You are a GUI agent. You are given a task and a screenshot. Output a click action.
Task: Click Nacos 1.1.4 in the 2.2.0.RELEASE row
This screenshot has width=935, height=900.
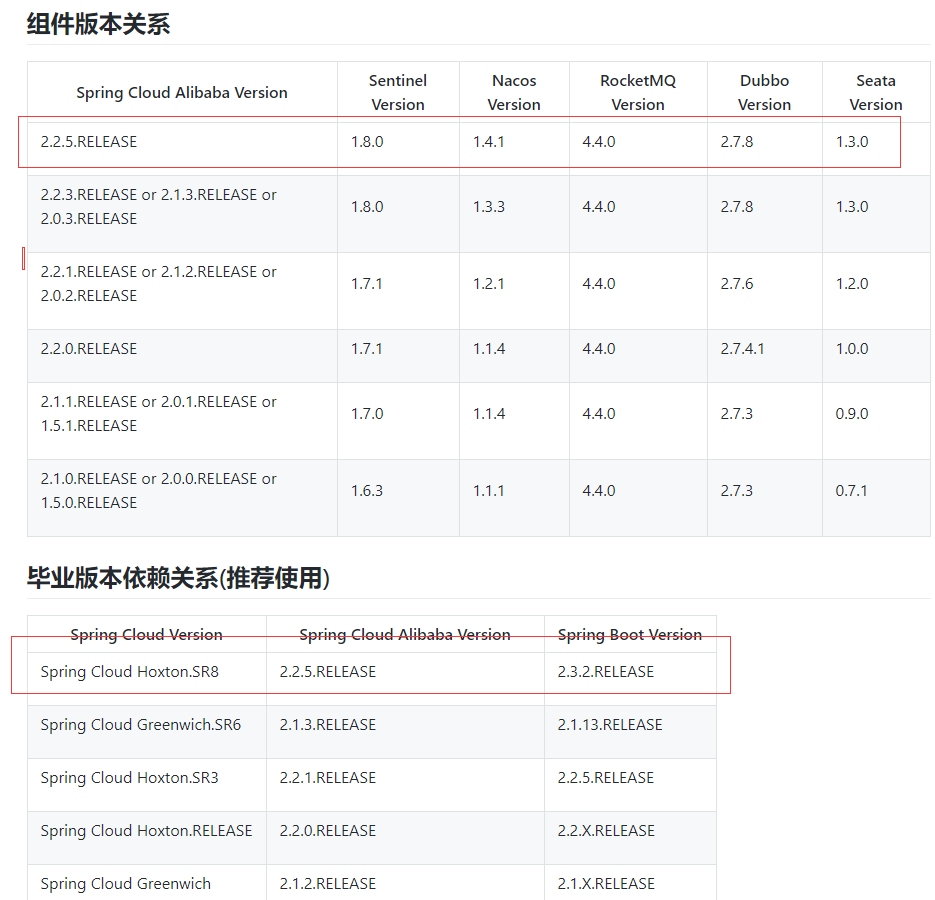pyautogui.click(x=489, y=349)
